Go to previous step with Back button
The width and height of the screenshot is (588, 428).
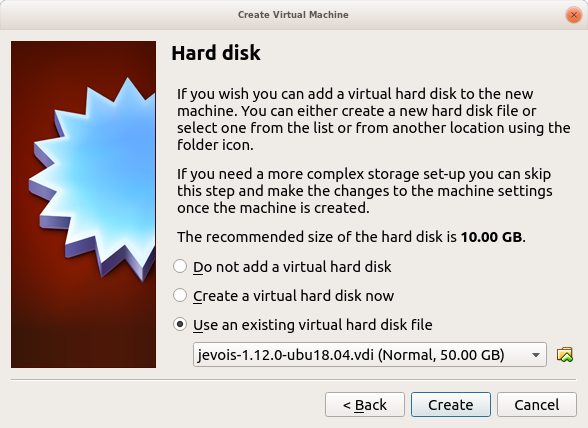(x=365, y=405)
